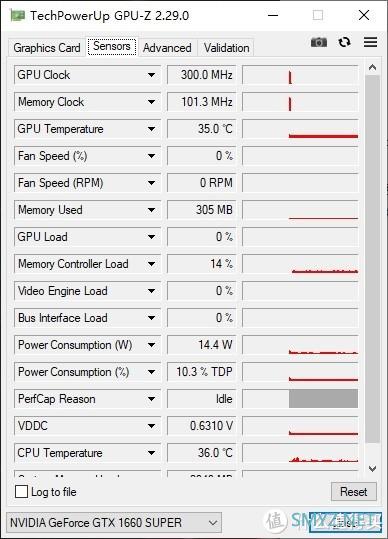Open the Fan Speed (RPM) dropdown arrow
Screen dimensions: 388x539
click(x=151, y=183)
